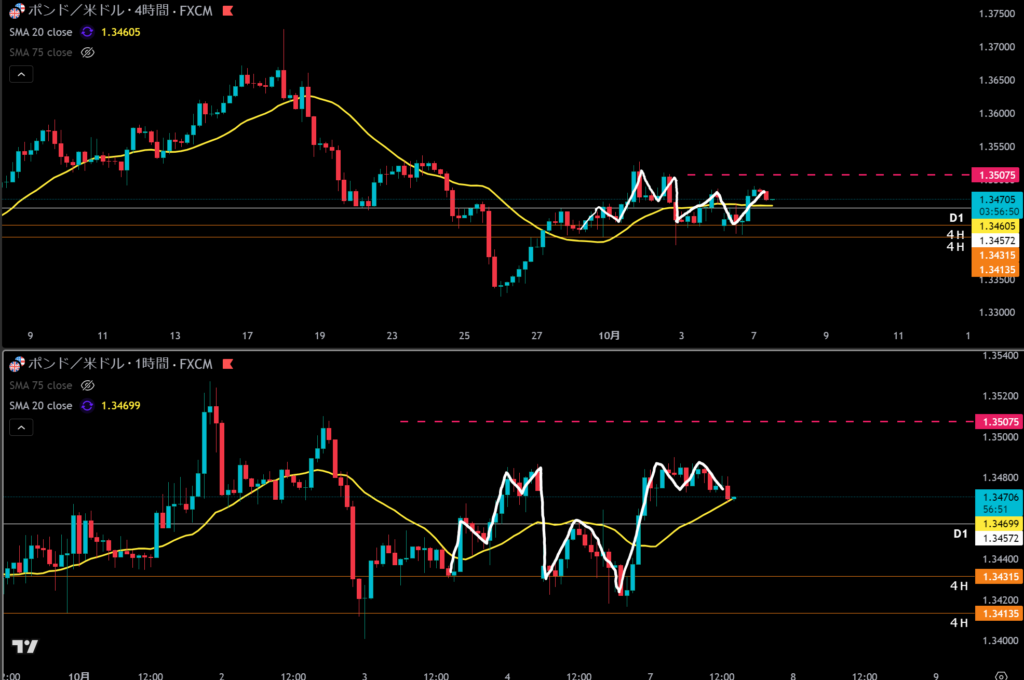Select SMA 20 close legend in upper chart
1024x680 pixels.
[x=40, y=32]
